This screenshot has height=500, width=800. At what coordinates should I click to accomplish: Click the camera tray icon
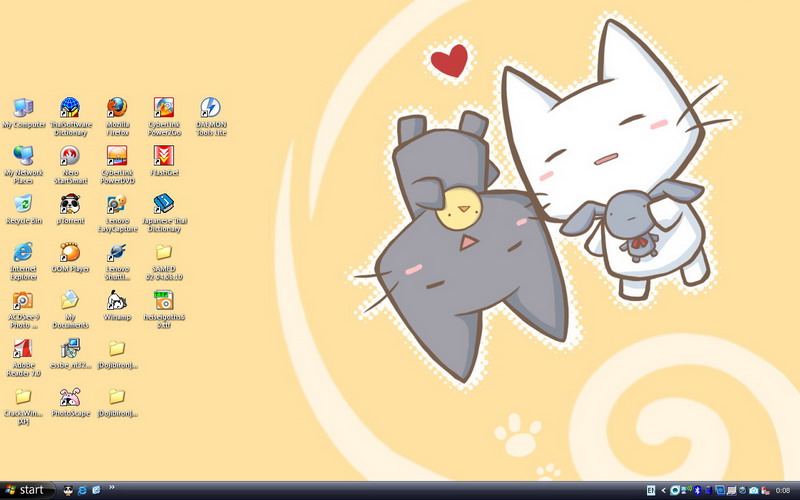754,490
